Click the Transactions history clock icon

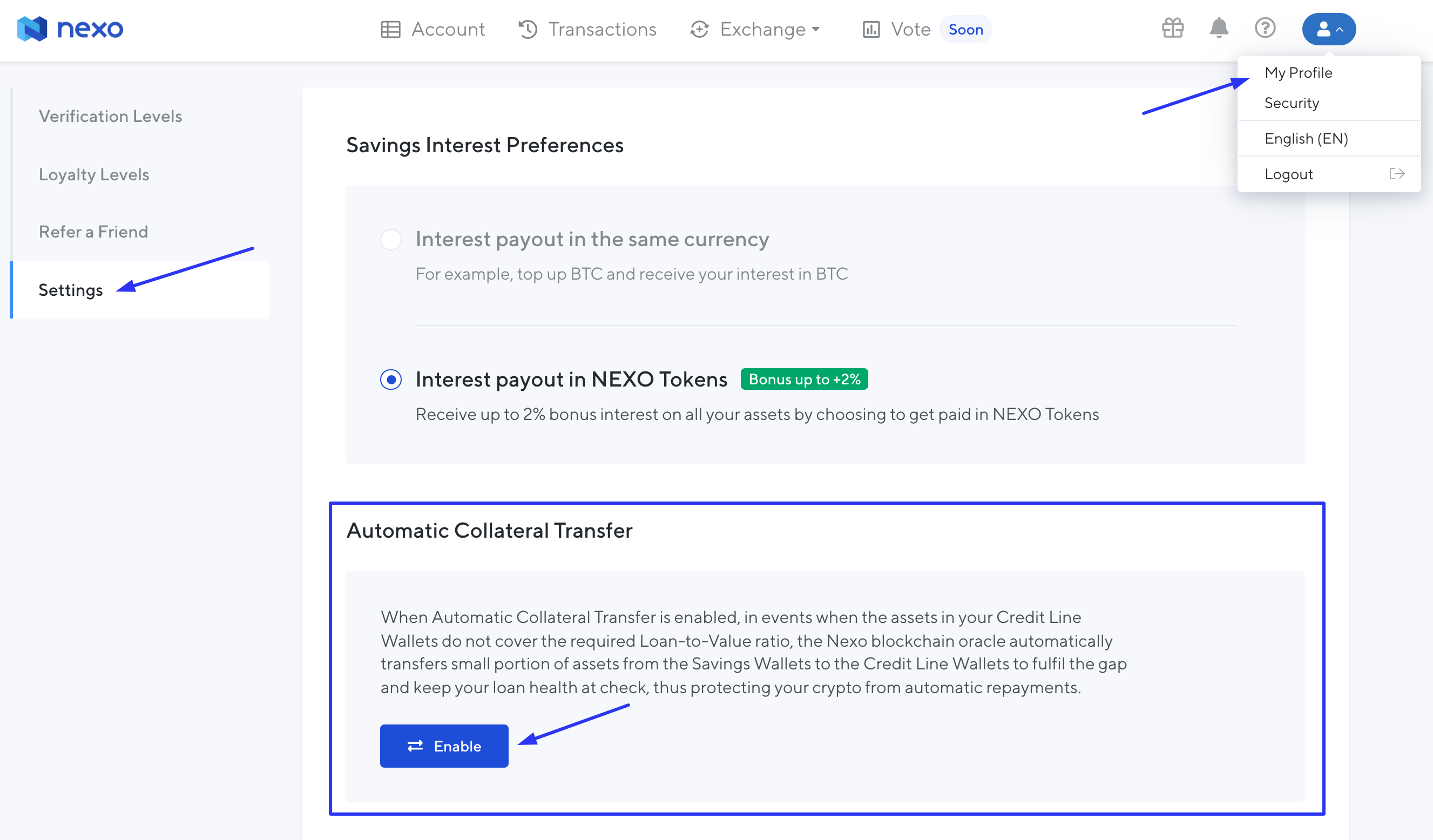coord(528,30)
